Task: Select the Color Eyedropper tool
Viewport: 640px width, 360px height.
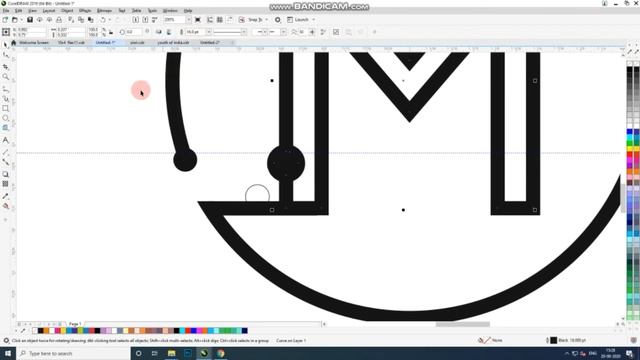Action: 6,196
